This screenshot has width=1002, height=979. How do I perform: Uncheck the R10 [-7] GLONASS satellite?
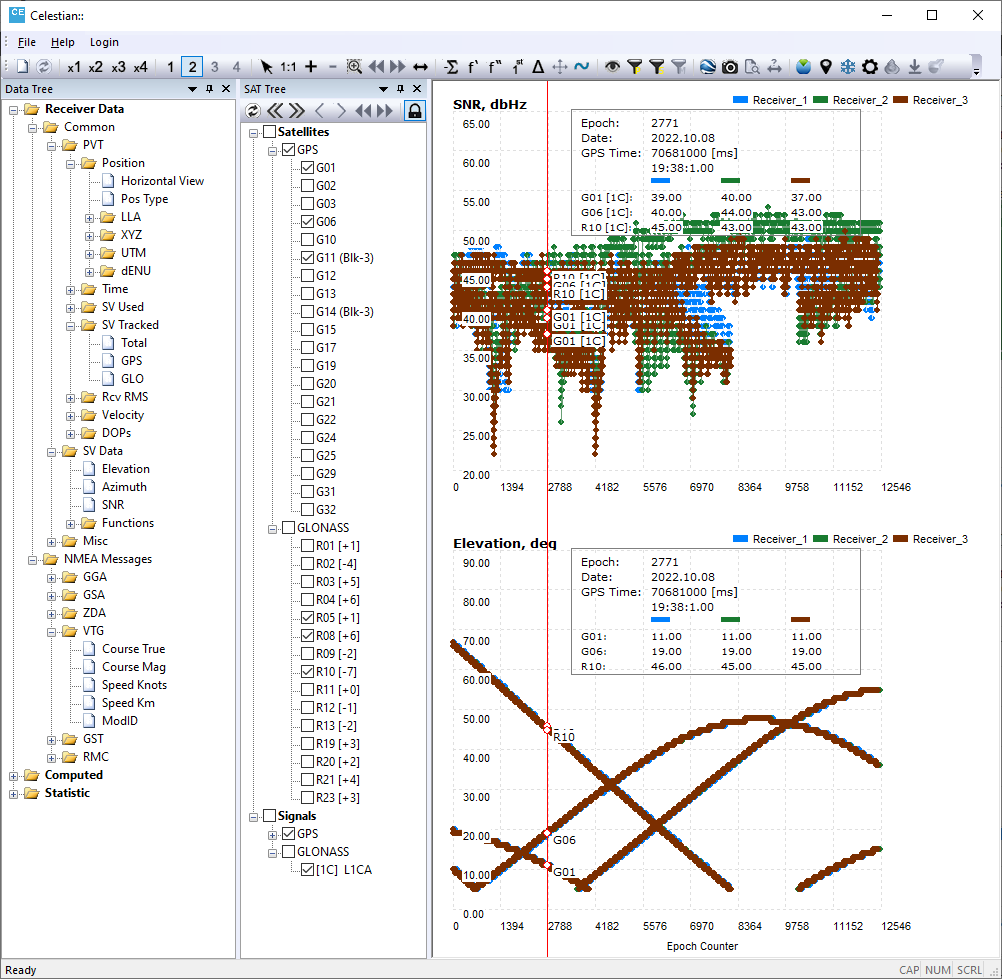pos(308,672)
